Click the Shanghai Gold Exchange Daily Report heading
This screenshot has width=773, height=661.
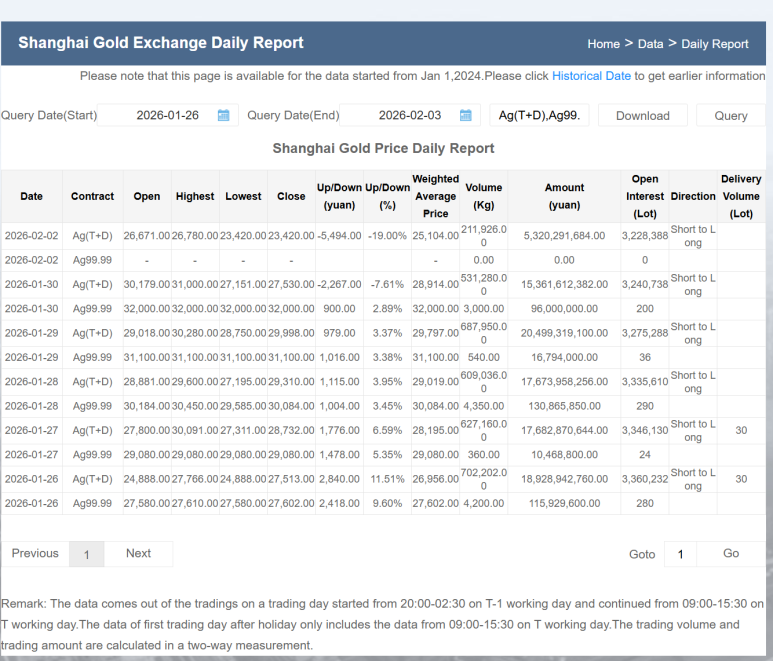(161, 43)
